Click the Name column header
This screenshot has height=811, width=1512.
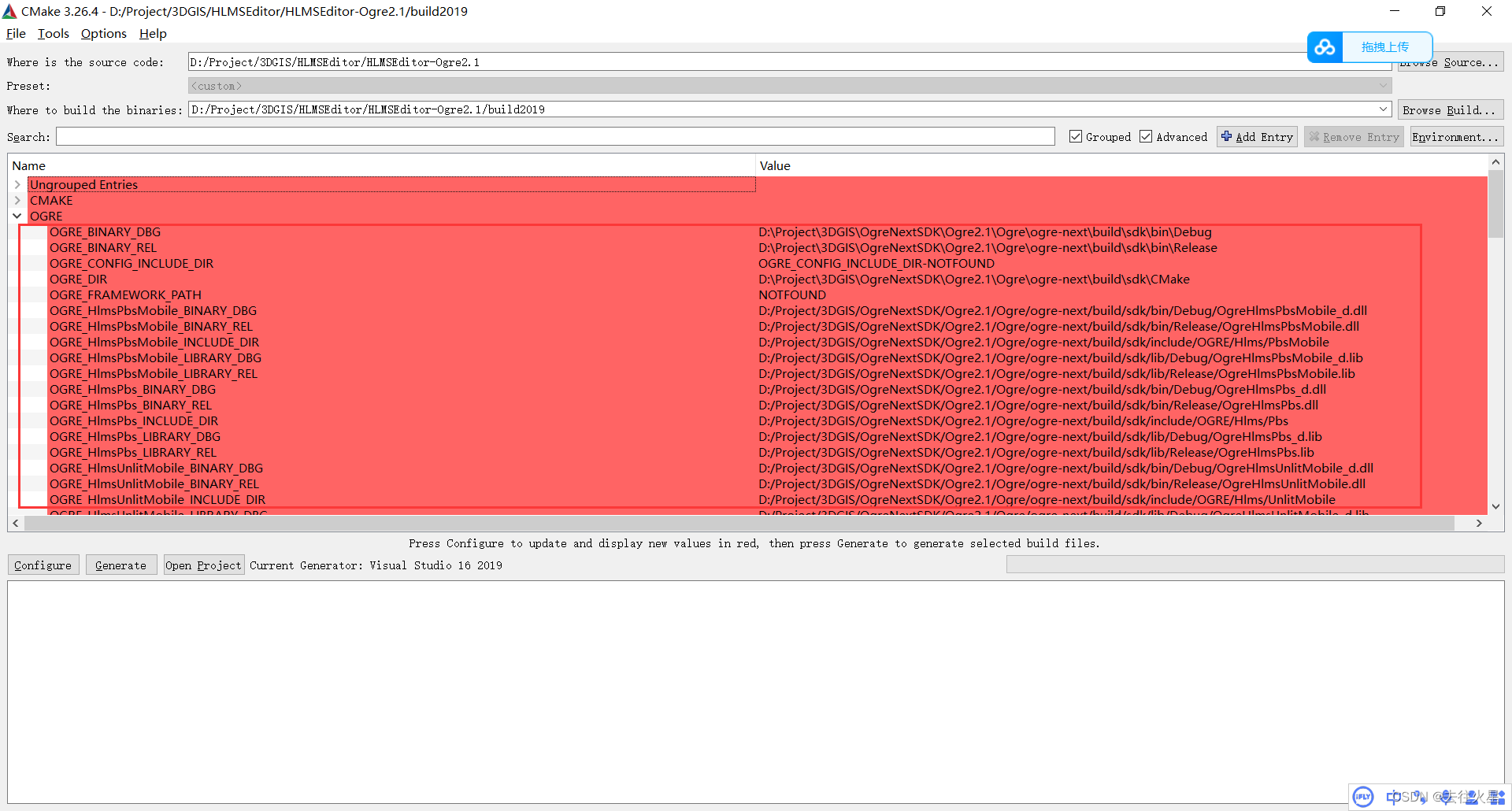point(382,165)
